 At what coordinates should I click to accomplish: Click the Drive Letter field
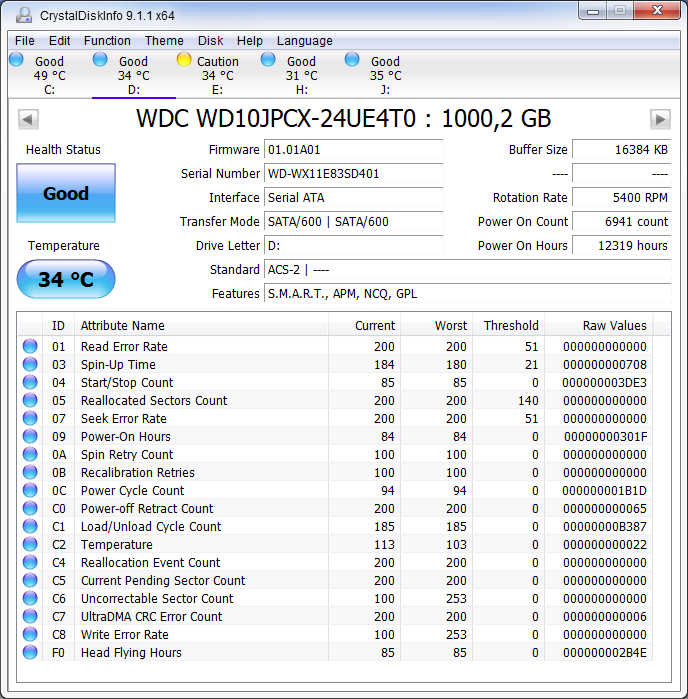point(354,246)
